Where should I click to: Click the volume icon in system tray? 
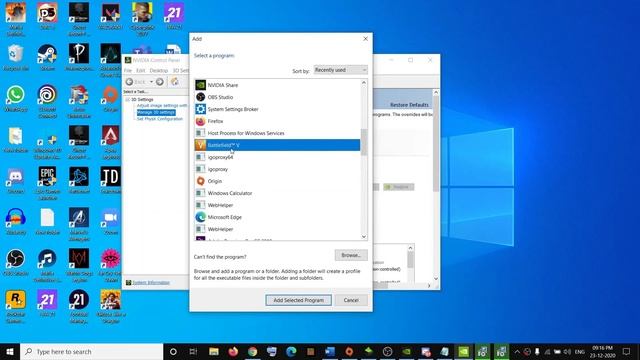point(567,351)
